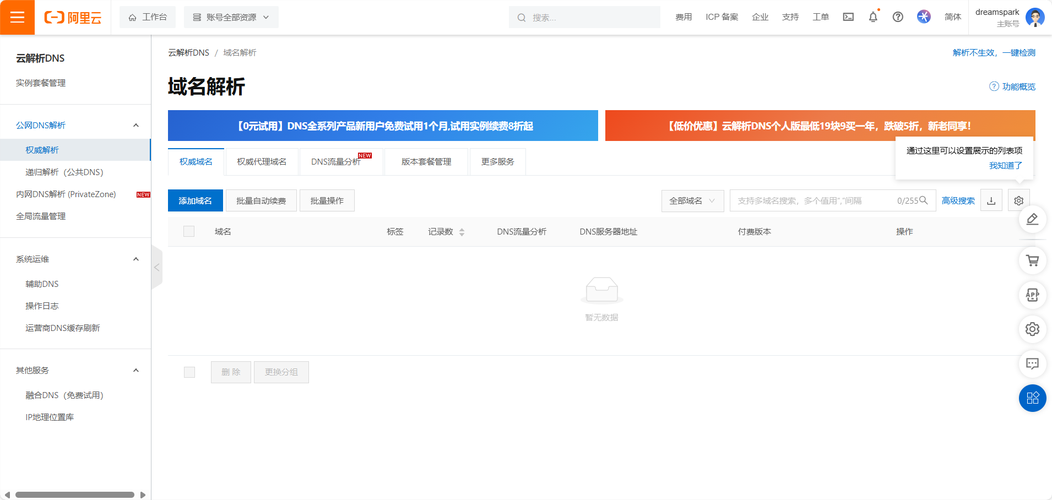Open the floating API icon

(1033, 295)
